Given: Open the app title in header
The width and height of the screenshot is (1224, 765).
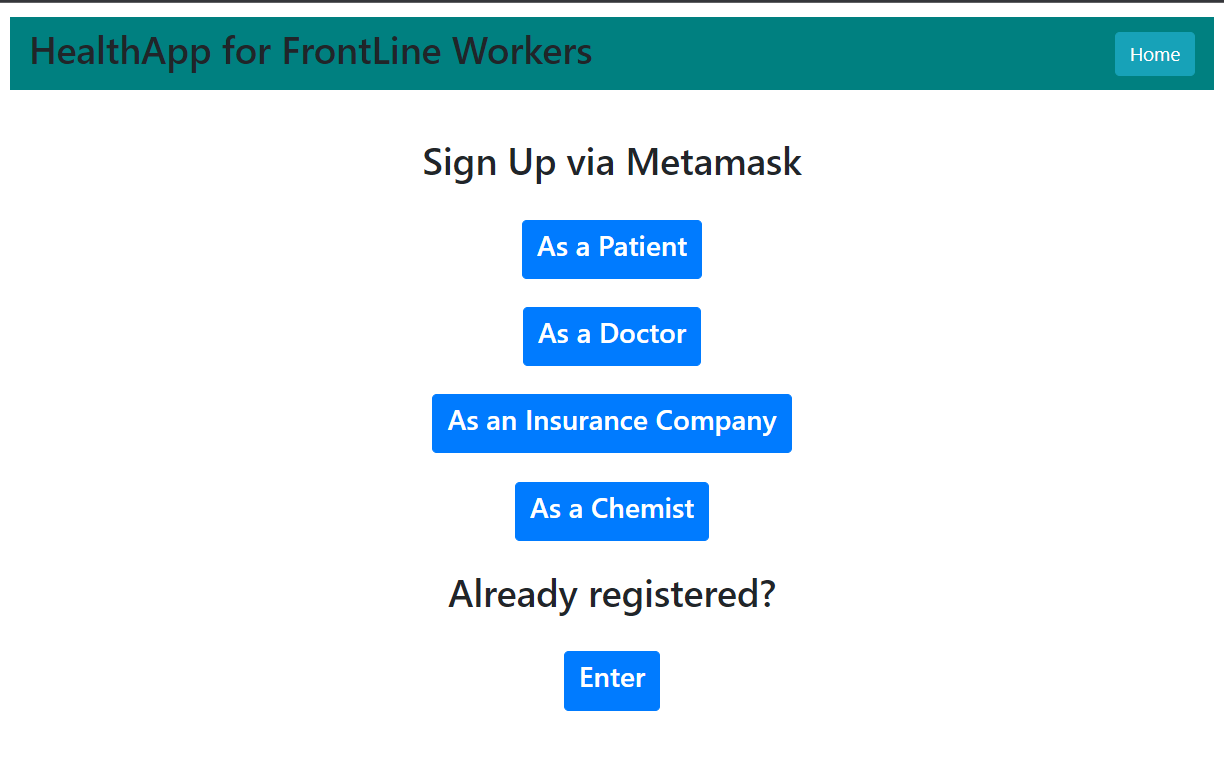Looking at the screenshot, I should (x=311, y=52).
